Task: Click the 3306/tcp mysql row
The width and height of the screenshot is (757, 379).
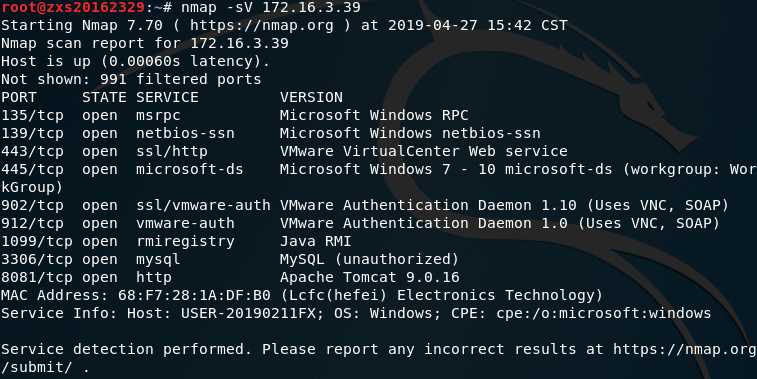Action: coord(230,259)
